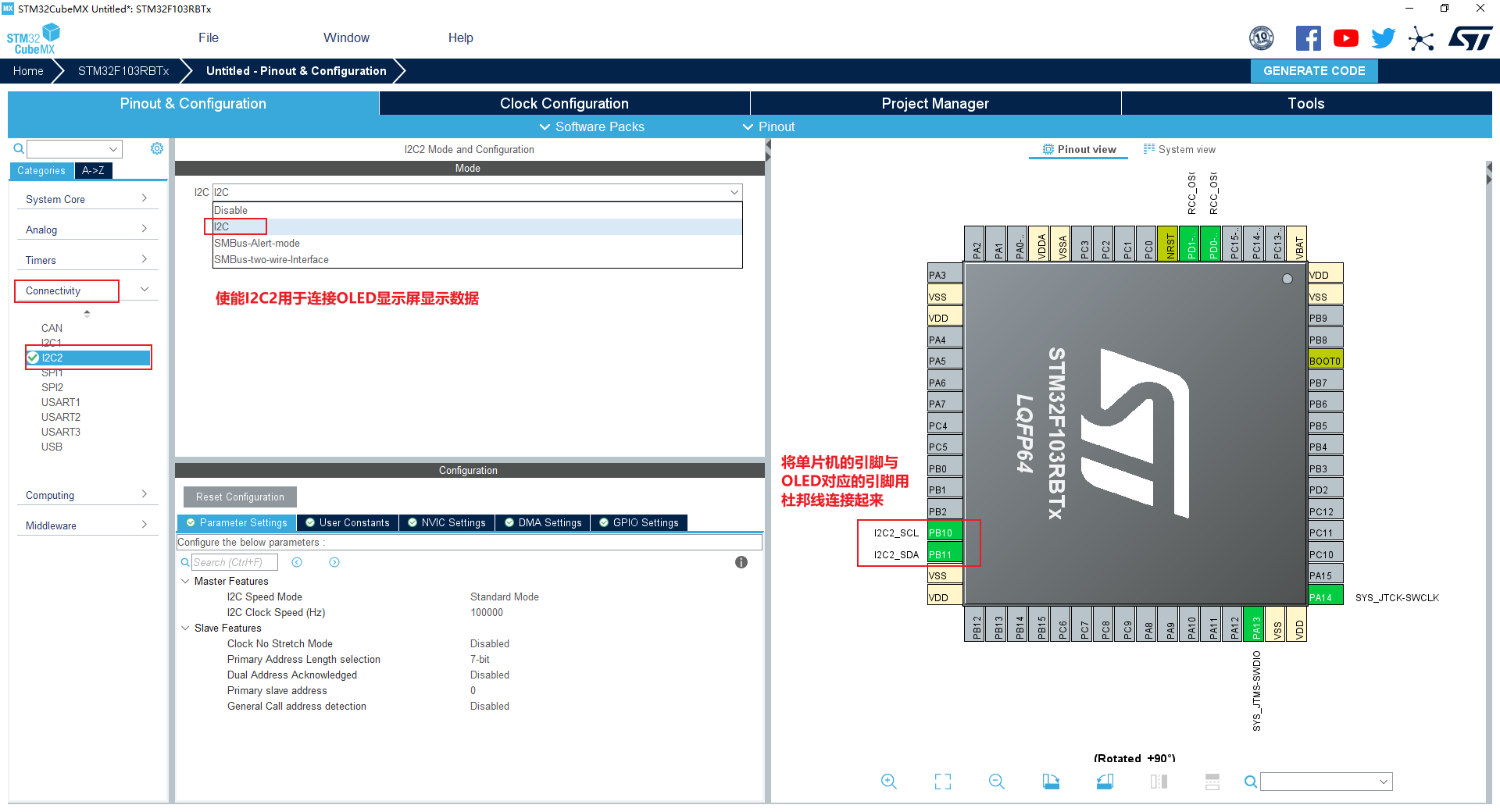The height and width of the screenshot is (812, 1500).
Task: Choose SMBus-Alert-mode option
Action: point(477,243)
